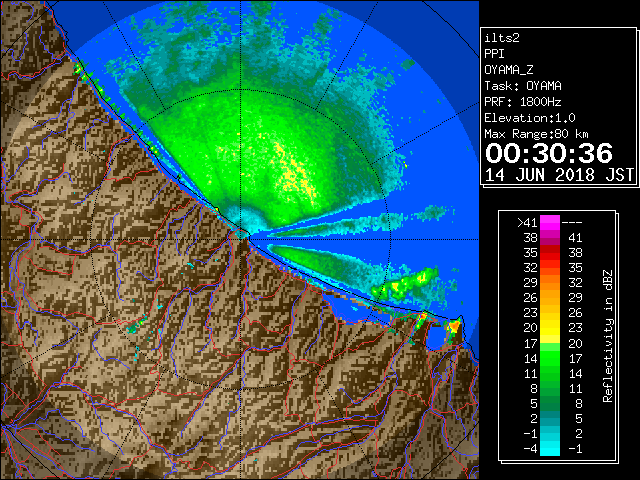640x480 pixels.
Task: Click the 'Task: OYAMA' line
Action: tap(523, 86)
